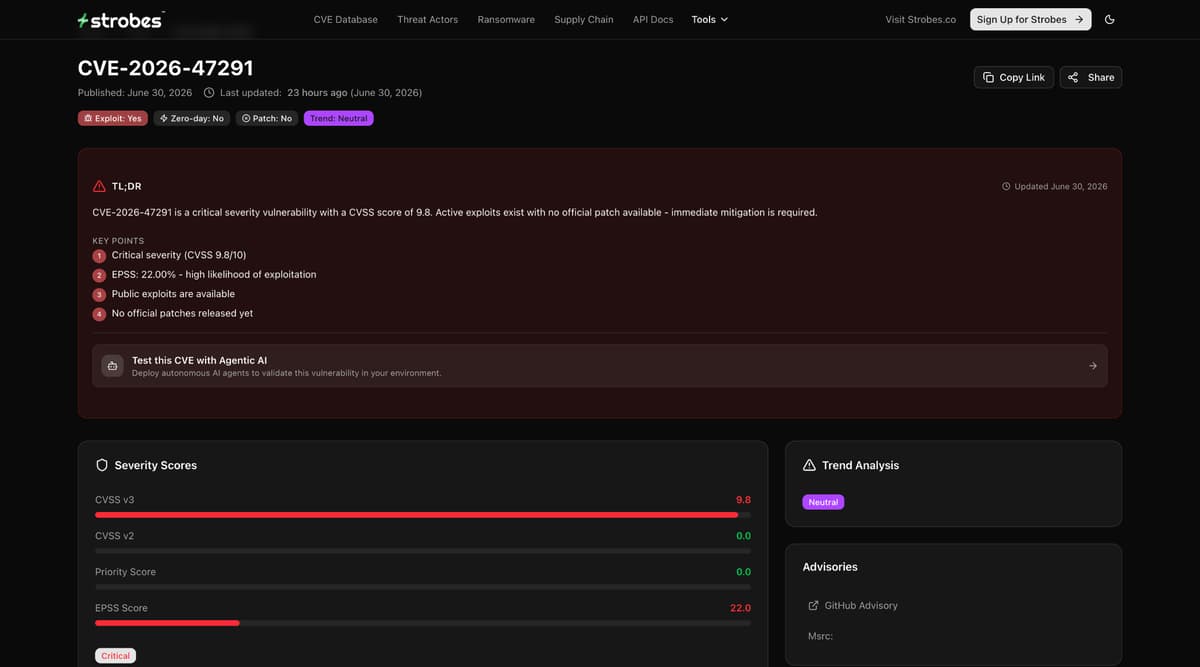1200x667 pixels.
Task: Click the Patch: No badge
Action: pyautogui.click(x=267, y=118)
